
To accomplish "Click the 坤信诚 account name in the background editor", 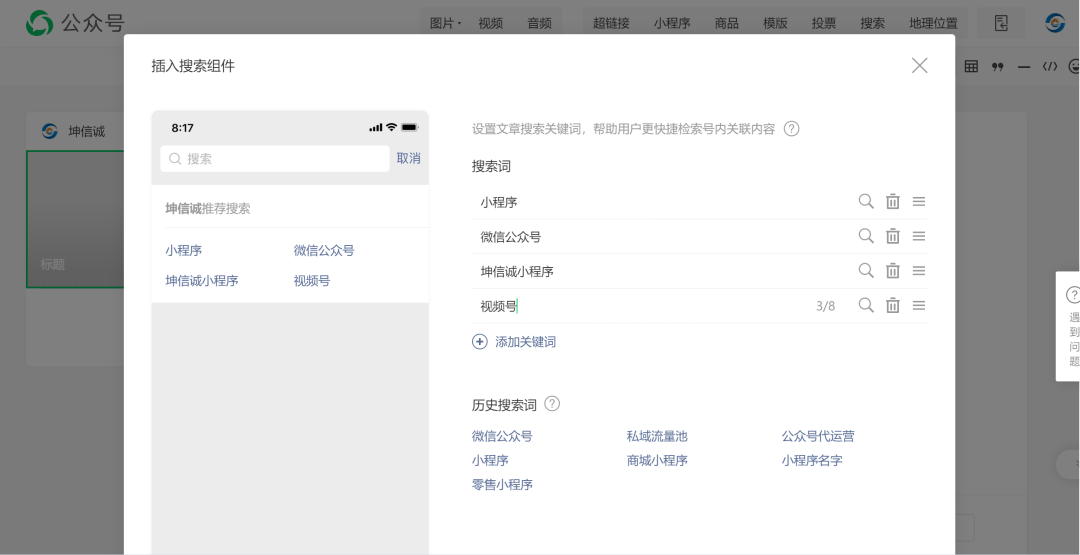I will coord(86,131).
